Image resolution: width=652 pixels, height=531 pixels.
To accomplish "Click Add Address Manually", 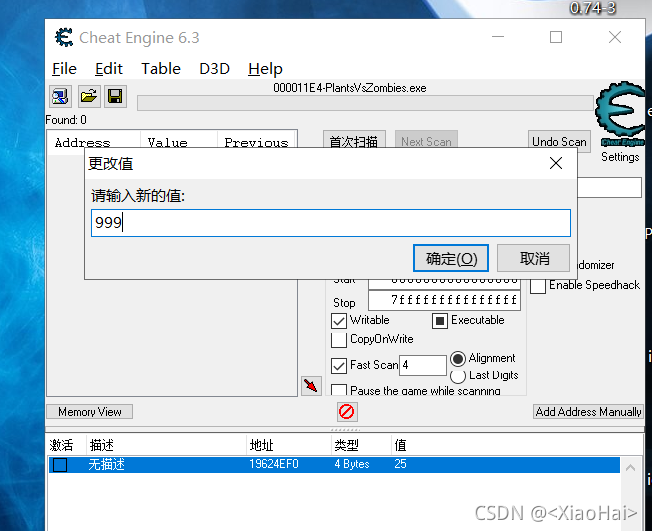I will pyautogui.click(x=588, y=412).
